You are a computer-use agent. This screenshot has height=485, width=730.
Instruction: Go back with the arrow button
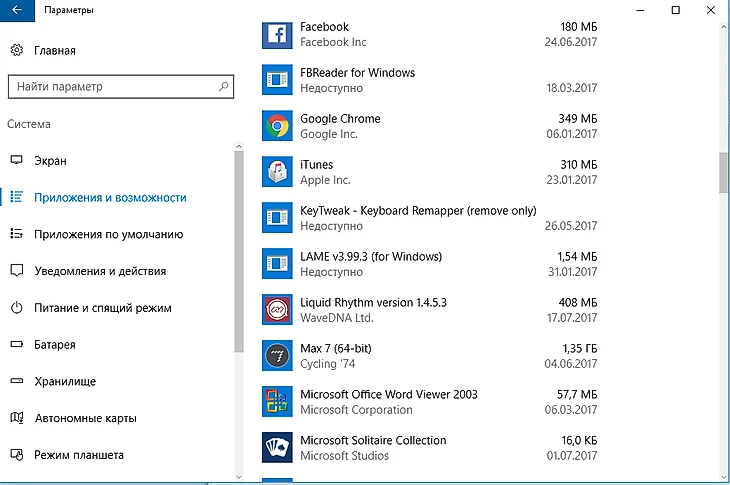(x=17, y=10)
